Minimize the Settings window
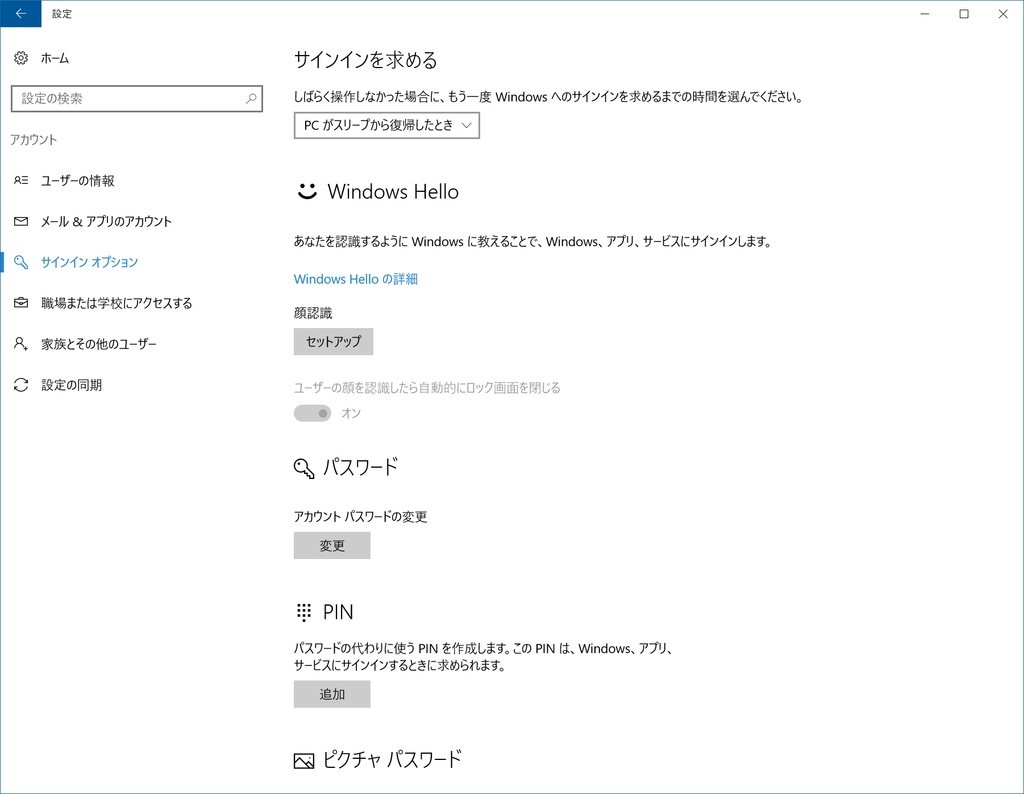The width and height of the screenshot is (1024, 794). click(x=925, y=14)
